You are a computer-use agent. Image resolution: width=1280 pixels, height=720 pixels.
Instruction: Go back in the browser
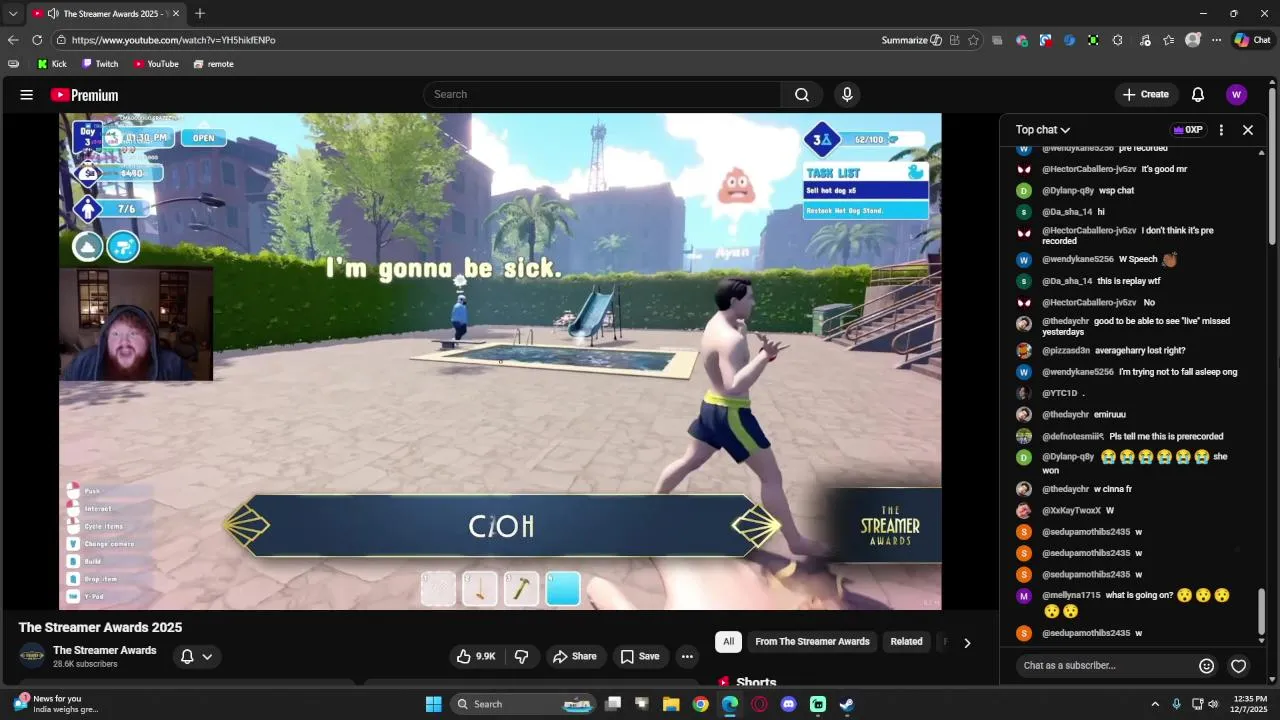coord(13,40)
